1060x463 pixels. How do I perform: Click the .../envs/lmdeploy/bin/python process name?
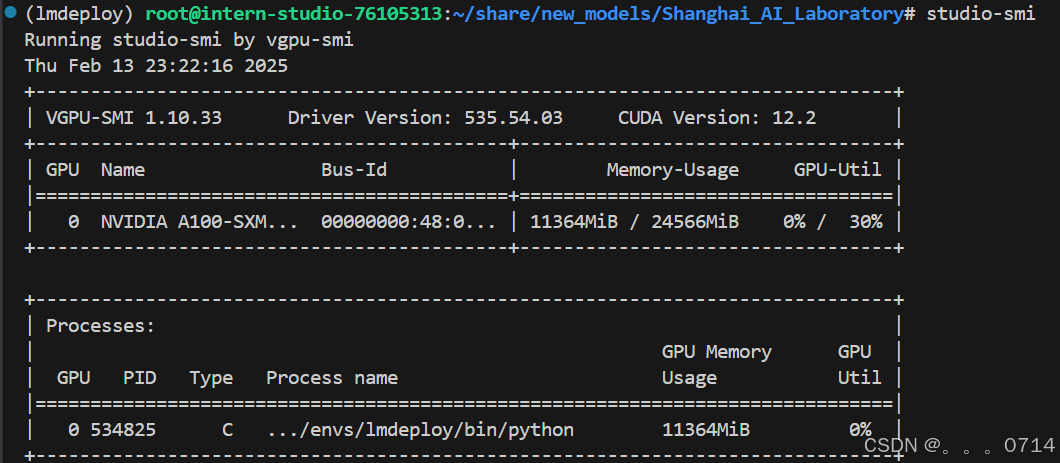pos(420,430)
